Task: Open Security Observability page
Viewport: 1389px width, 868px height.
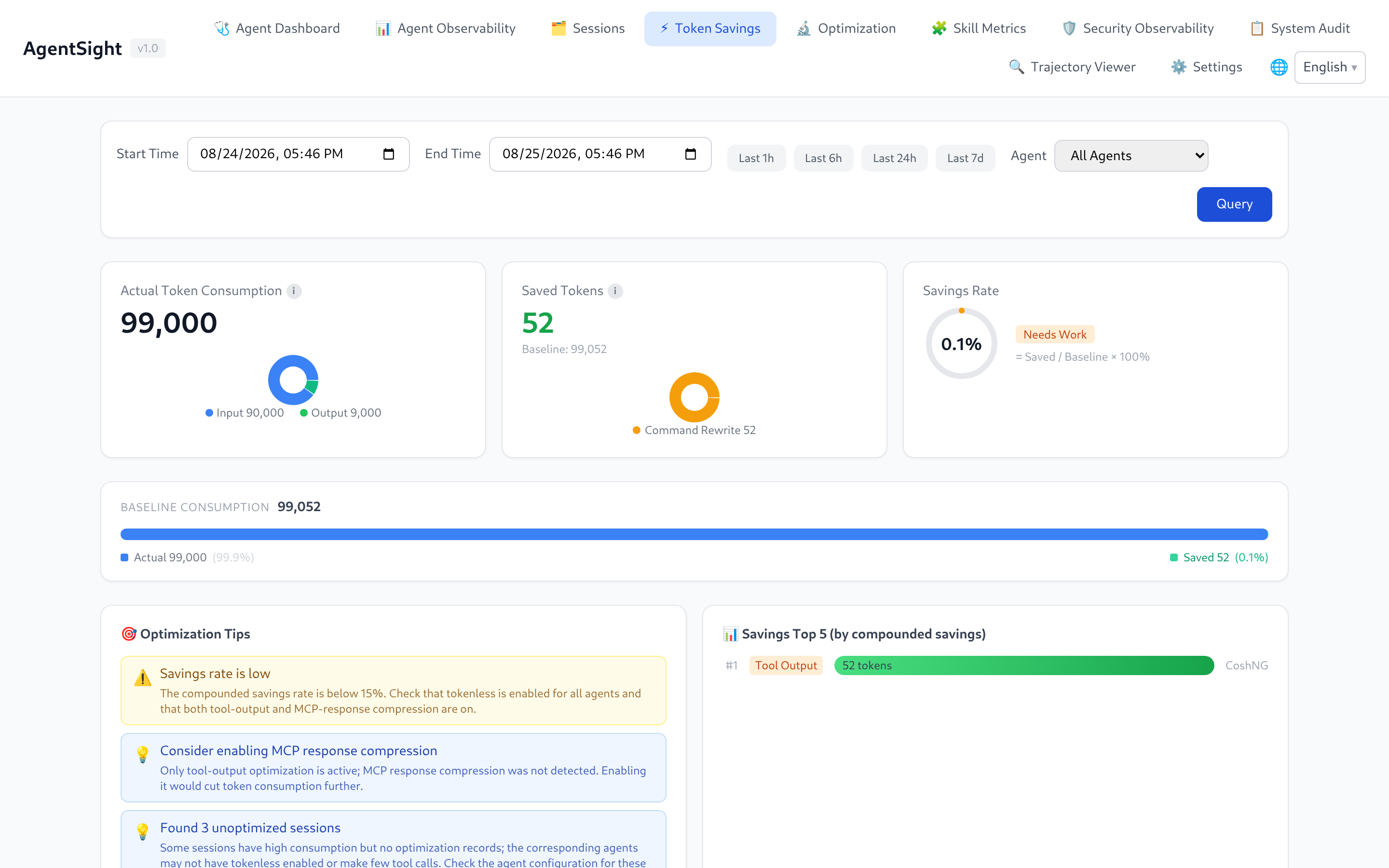Action: click(1138, 28)
